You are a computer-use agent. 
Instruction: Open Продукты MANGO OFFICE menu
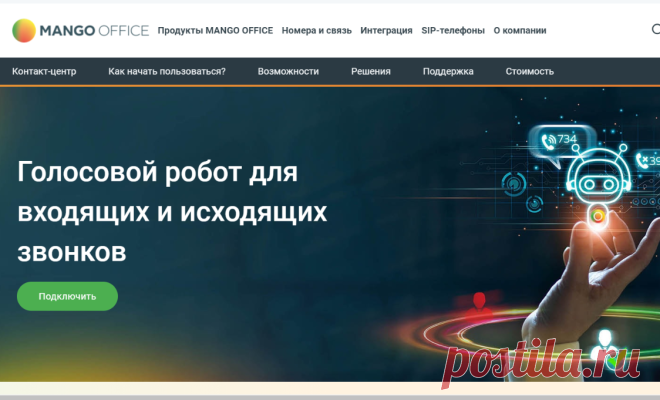215,30
